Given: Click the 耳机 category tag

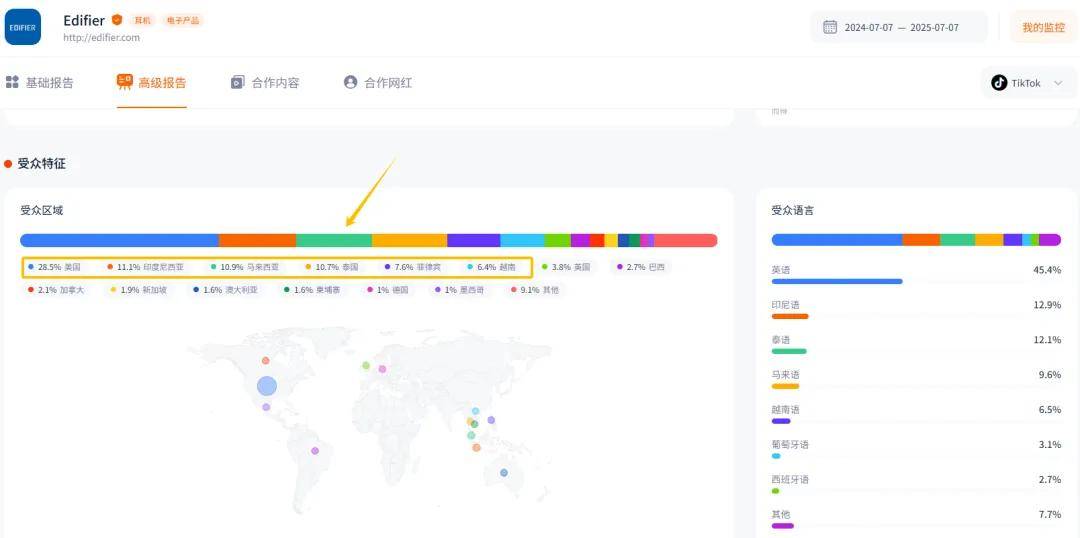Looking at the screenshot, I should click(x=142, y=20).
